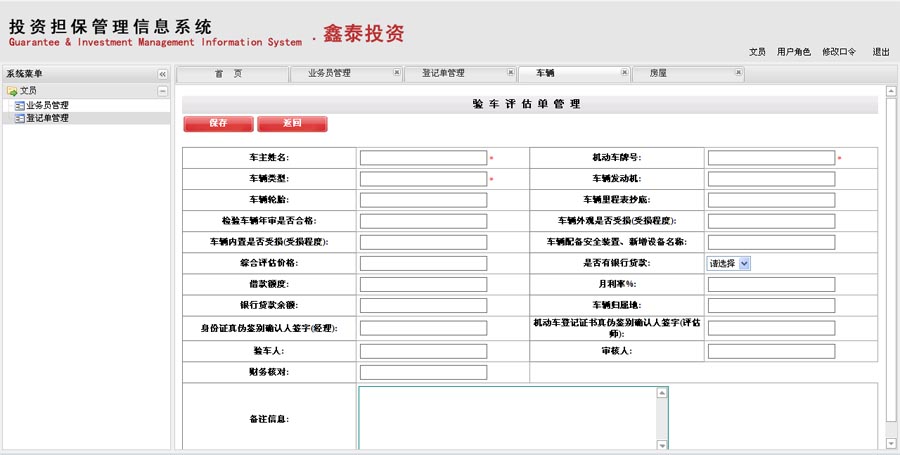The image size is (900, 455).
Task: Collapse the 文员 tree group
Action: (162, 91)
